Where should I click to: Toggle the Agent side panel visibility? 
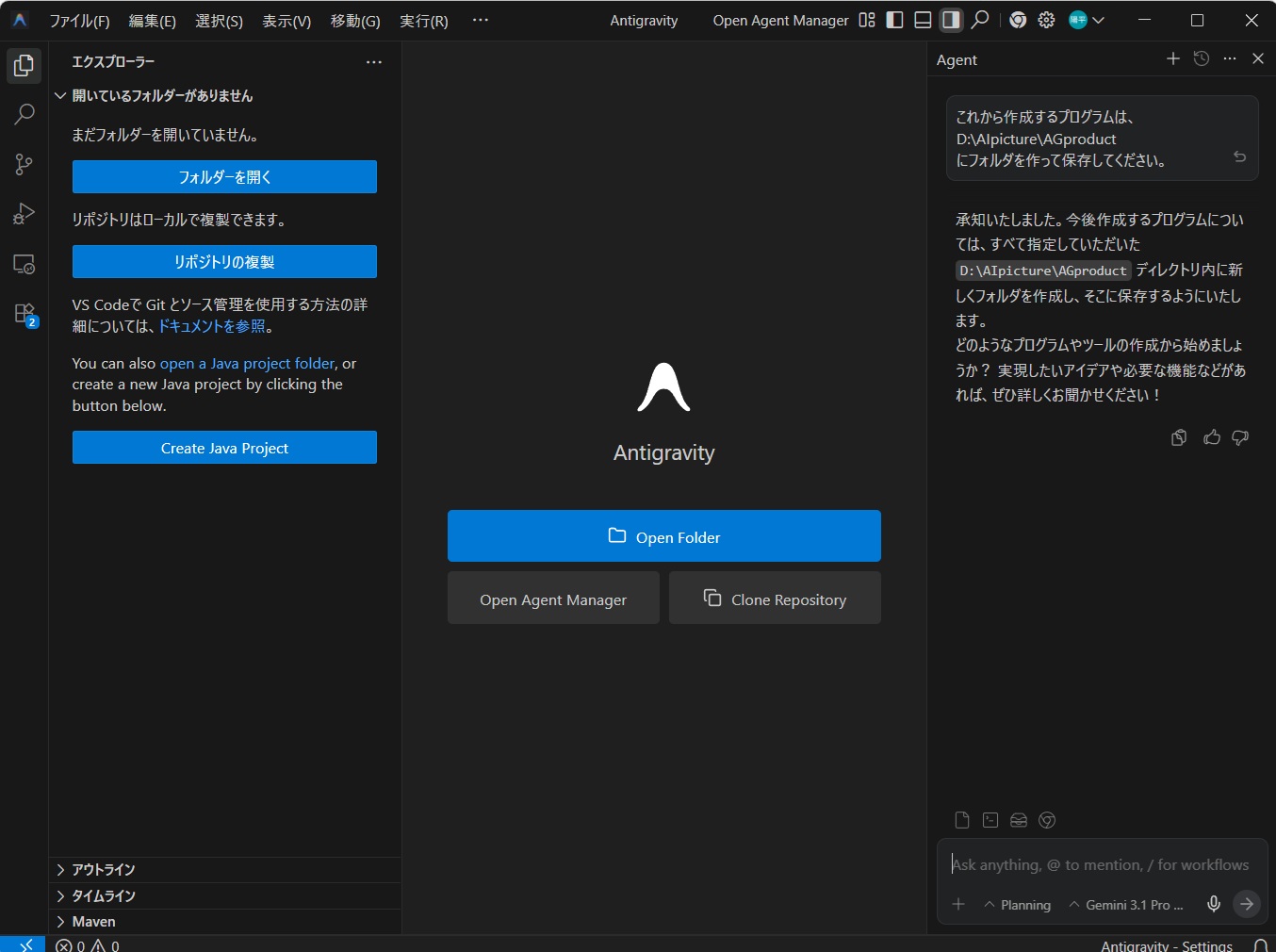click(x=952, y=20)
